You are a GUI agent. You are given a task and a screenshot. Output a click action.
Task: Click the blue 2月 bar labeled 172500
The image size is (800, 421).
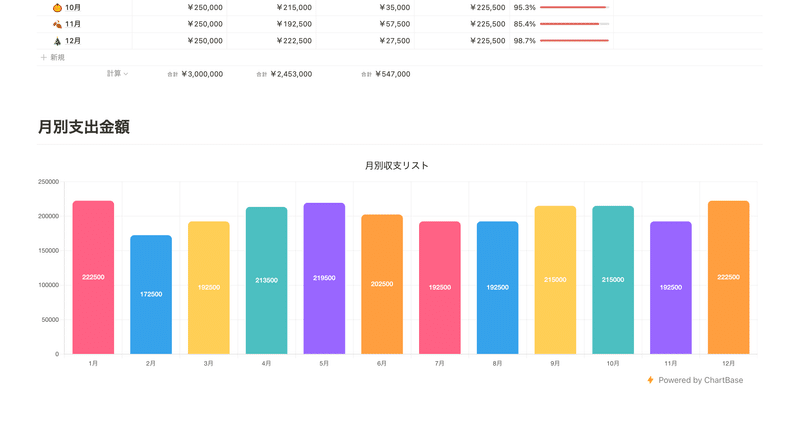click(x=151, y=294)
